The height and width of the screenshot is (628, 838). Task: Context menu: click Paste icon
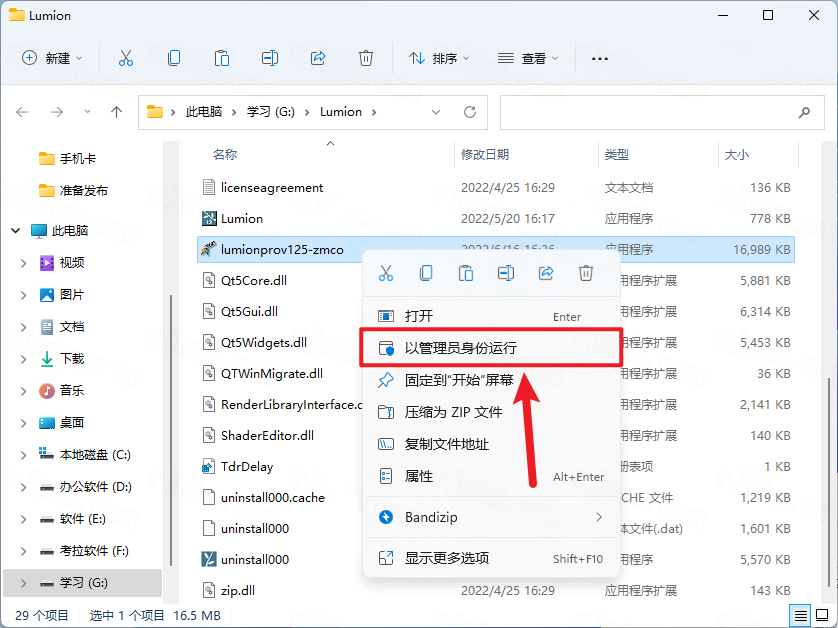pyautogui.click(x=466, y=273)
